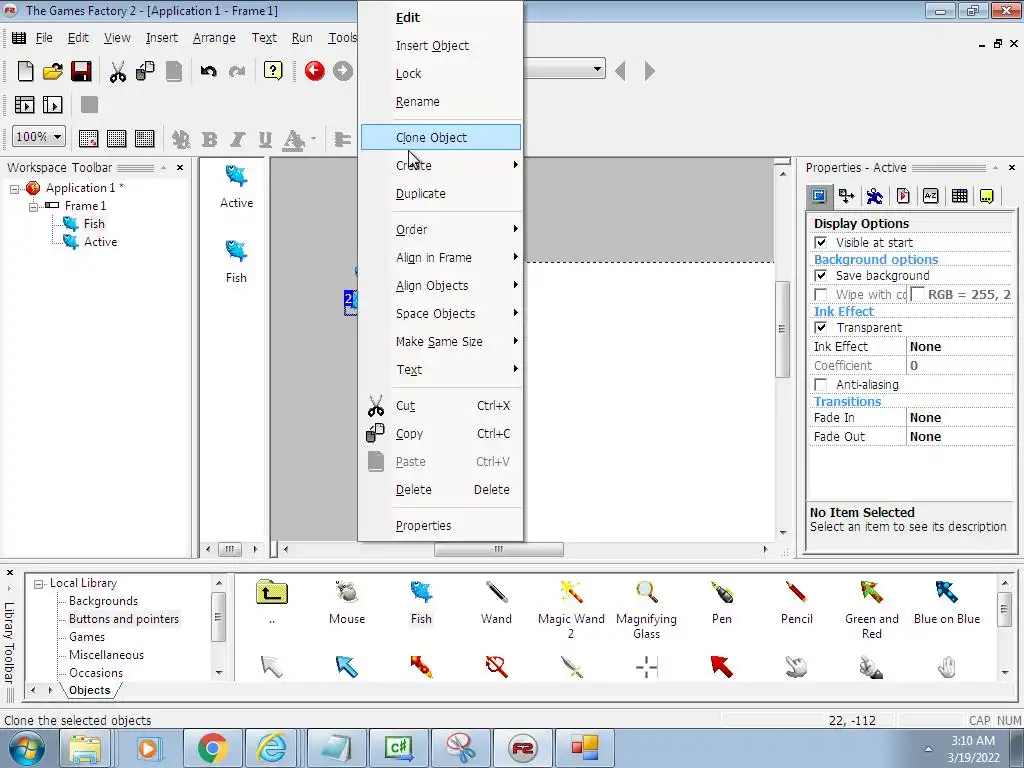Click the Wipe color RGB swatch

(918, 295)
